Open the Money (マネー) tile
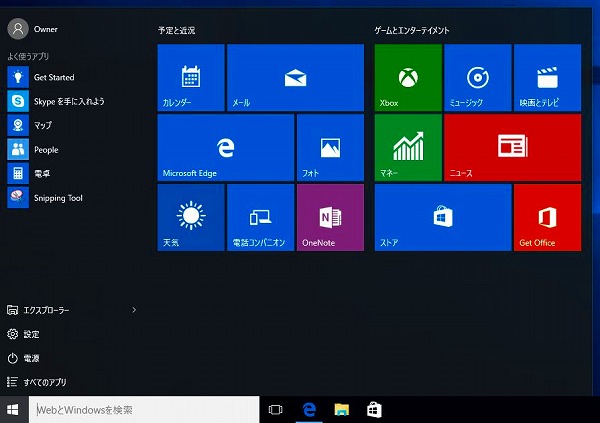Image resolution: width=600 pixels, height=423 pixels. point(408,147)
